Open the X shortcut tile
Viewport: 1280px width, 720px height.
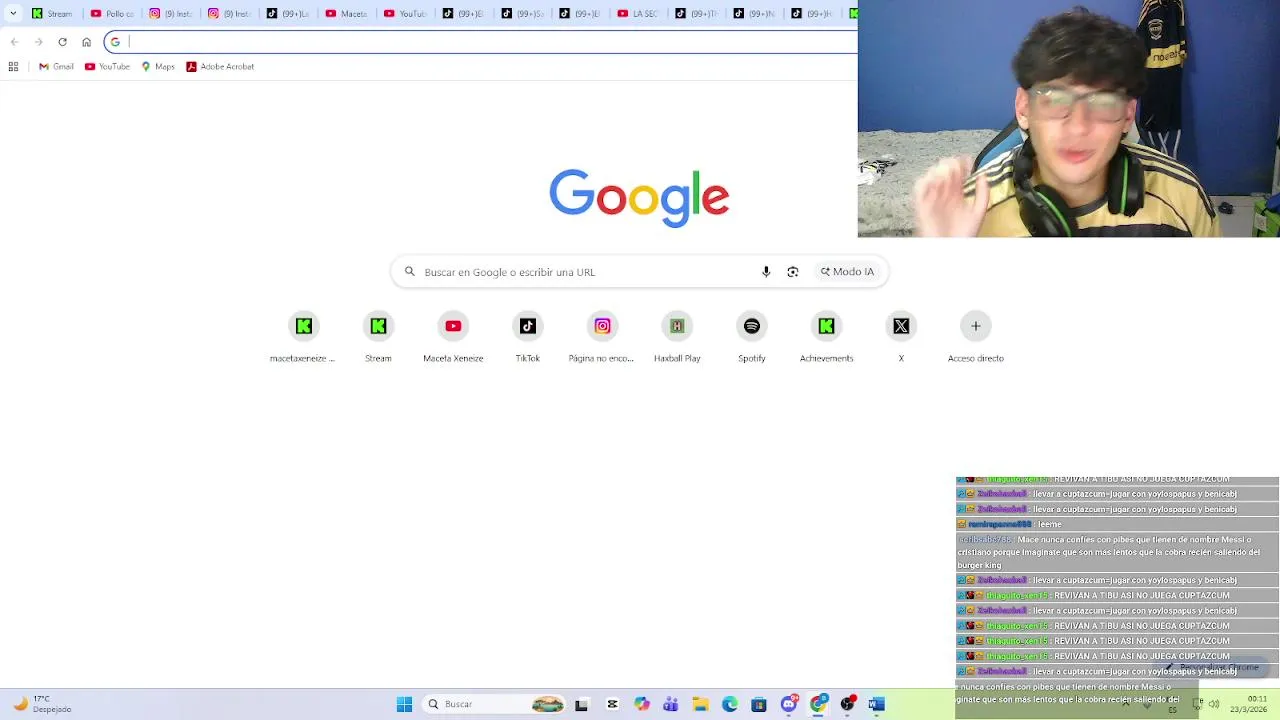tap(901, 337)
